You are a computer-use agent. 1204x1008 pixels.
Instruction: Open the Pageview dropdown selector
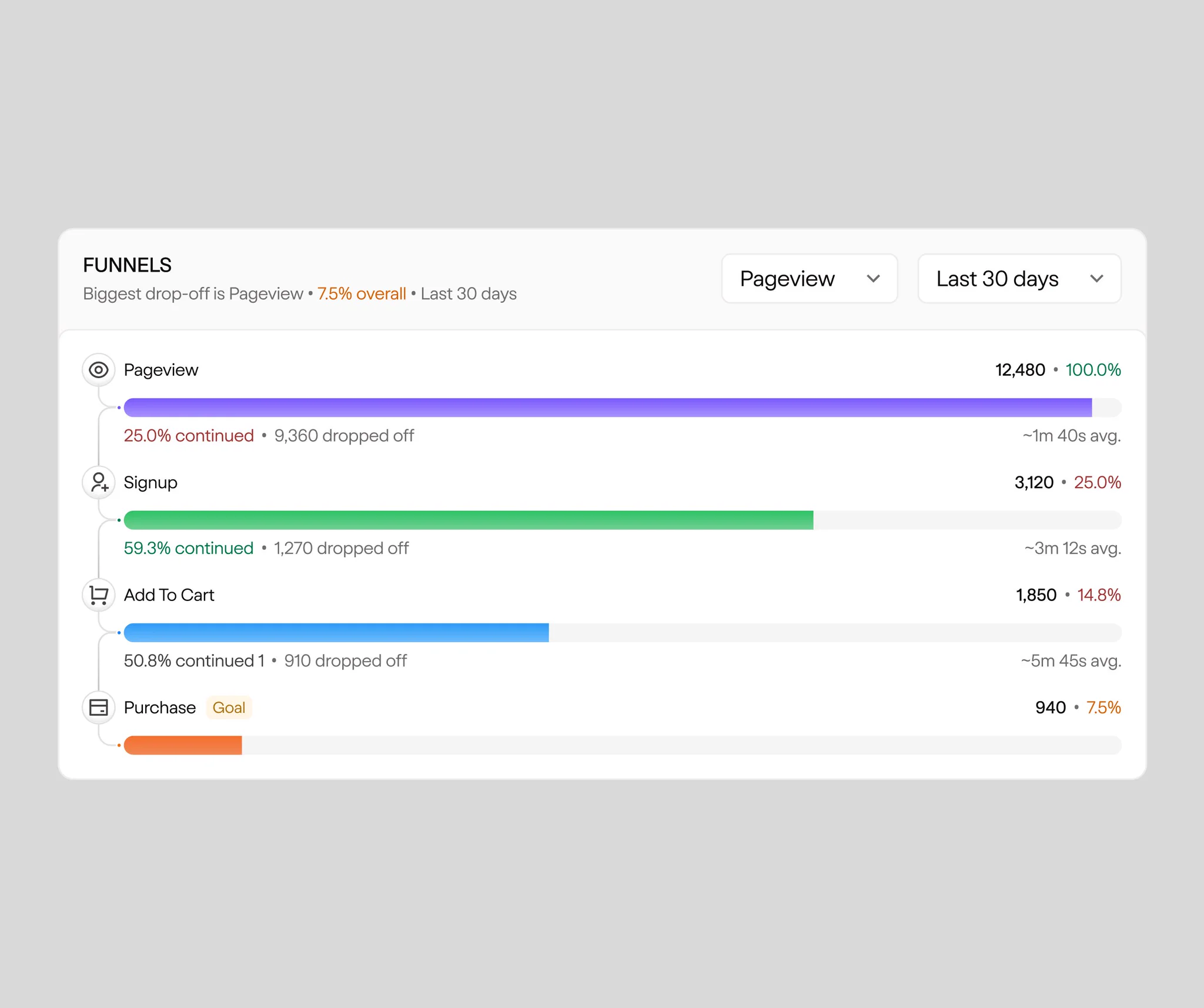[809, 279]
